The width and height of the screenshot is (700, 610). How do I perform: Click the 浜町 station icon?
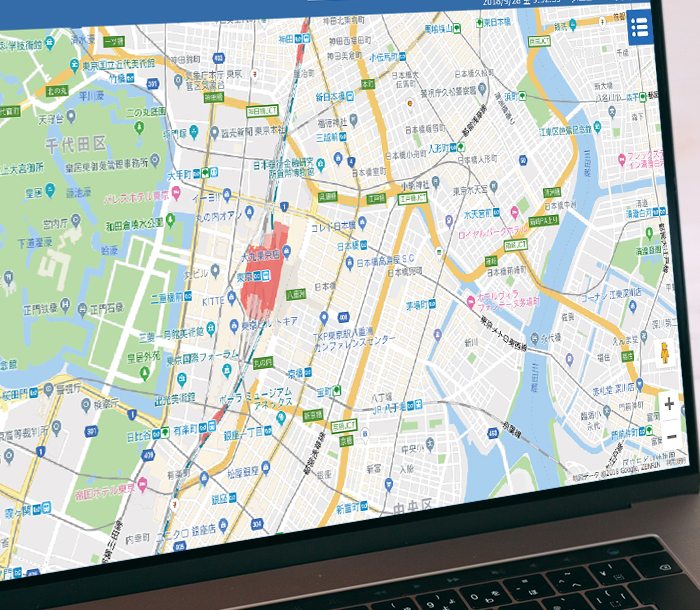[522, 96]
